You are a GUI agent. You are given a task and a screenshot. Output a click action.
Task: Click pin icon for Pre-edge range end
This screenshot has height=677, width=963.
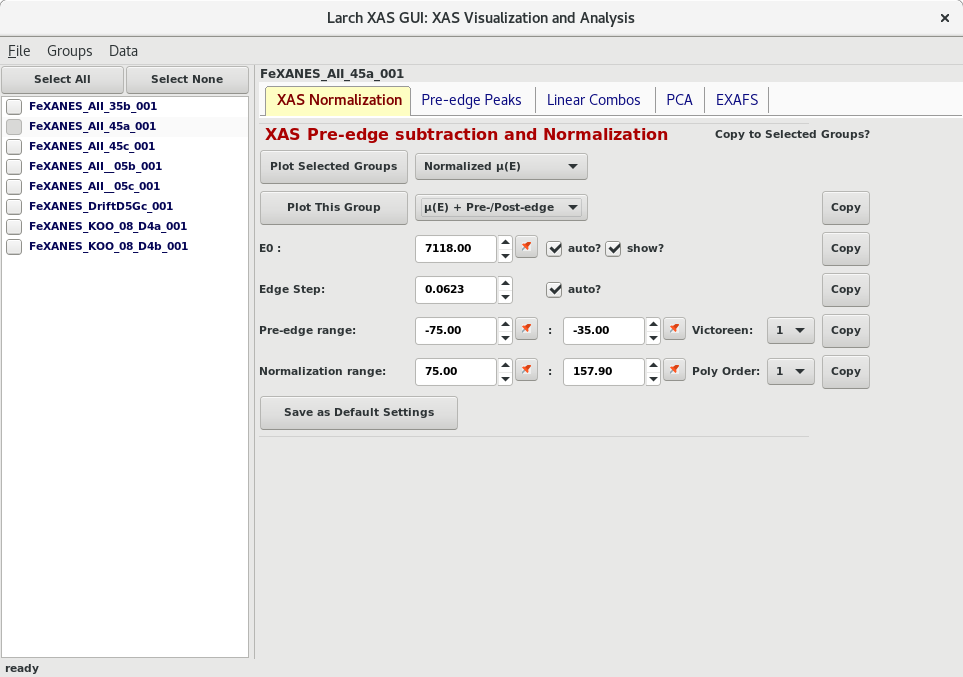[x=675, y=329]
